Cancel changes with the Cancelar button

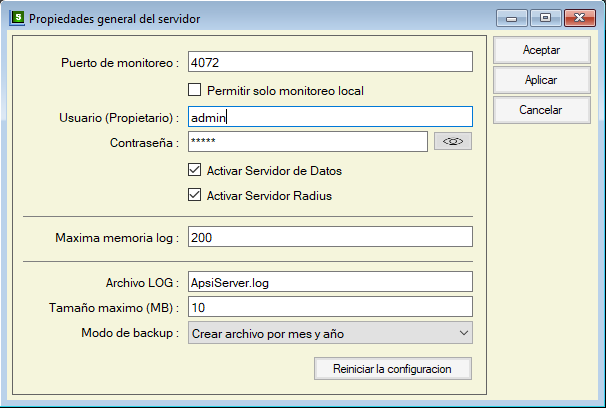[x=541, y=110]
